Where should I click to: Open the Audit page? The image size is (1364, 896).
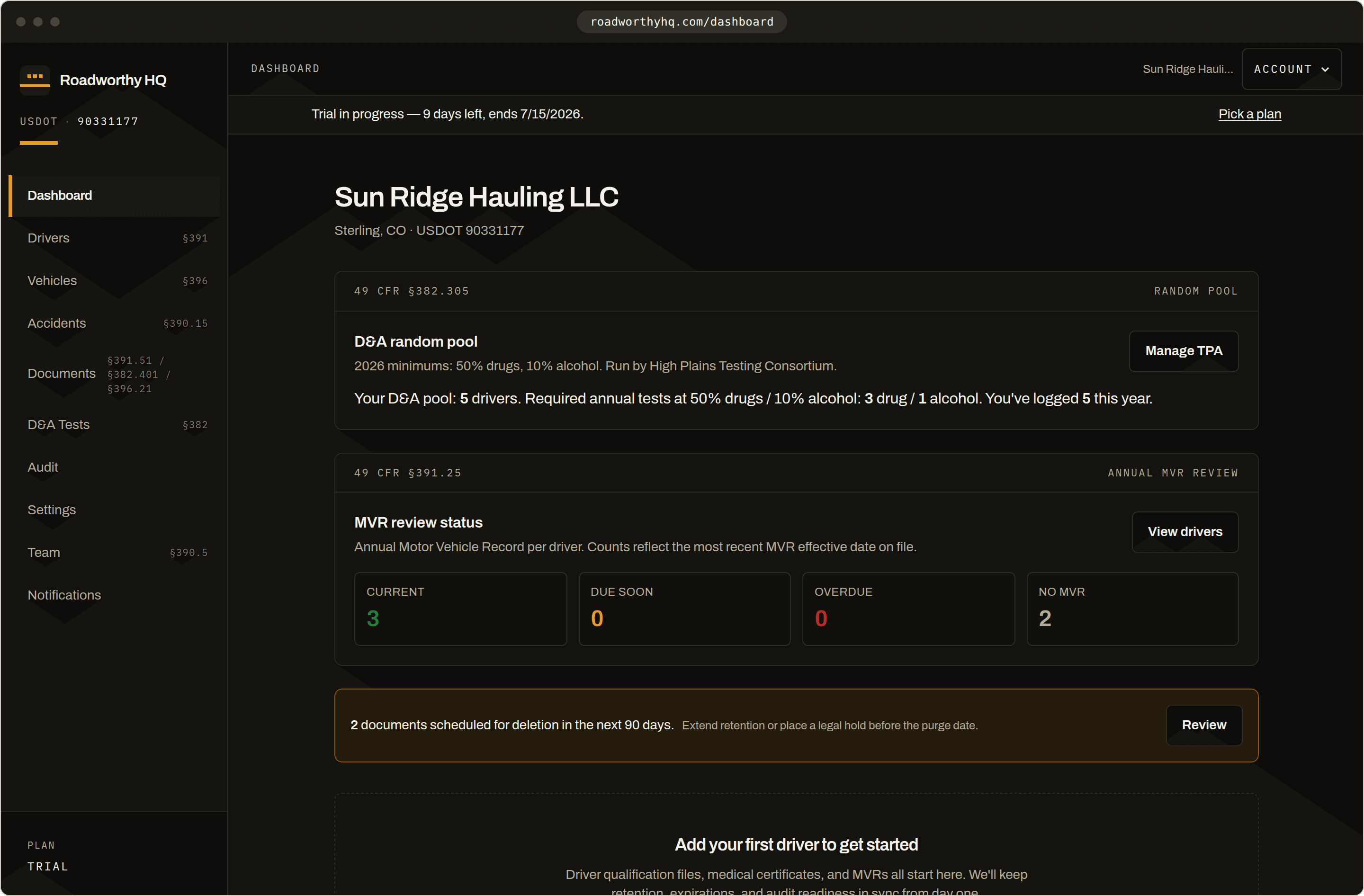click(114, 467)
